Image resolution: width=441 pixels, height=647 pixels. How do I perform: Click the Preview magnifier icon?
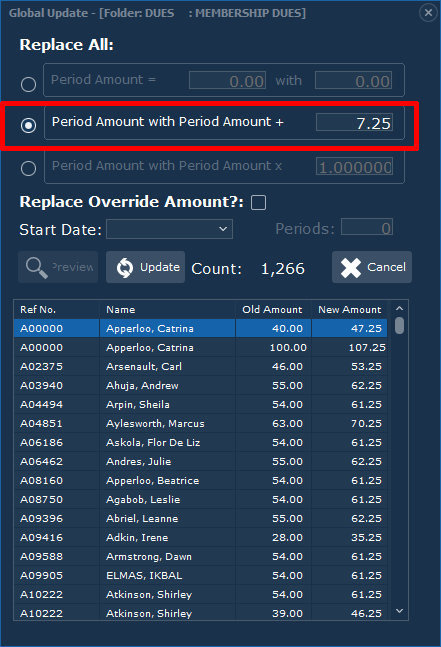[37, 267]
